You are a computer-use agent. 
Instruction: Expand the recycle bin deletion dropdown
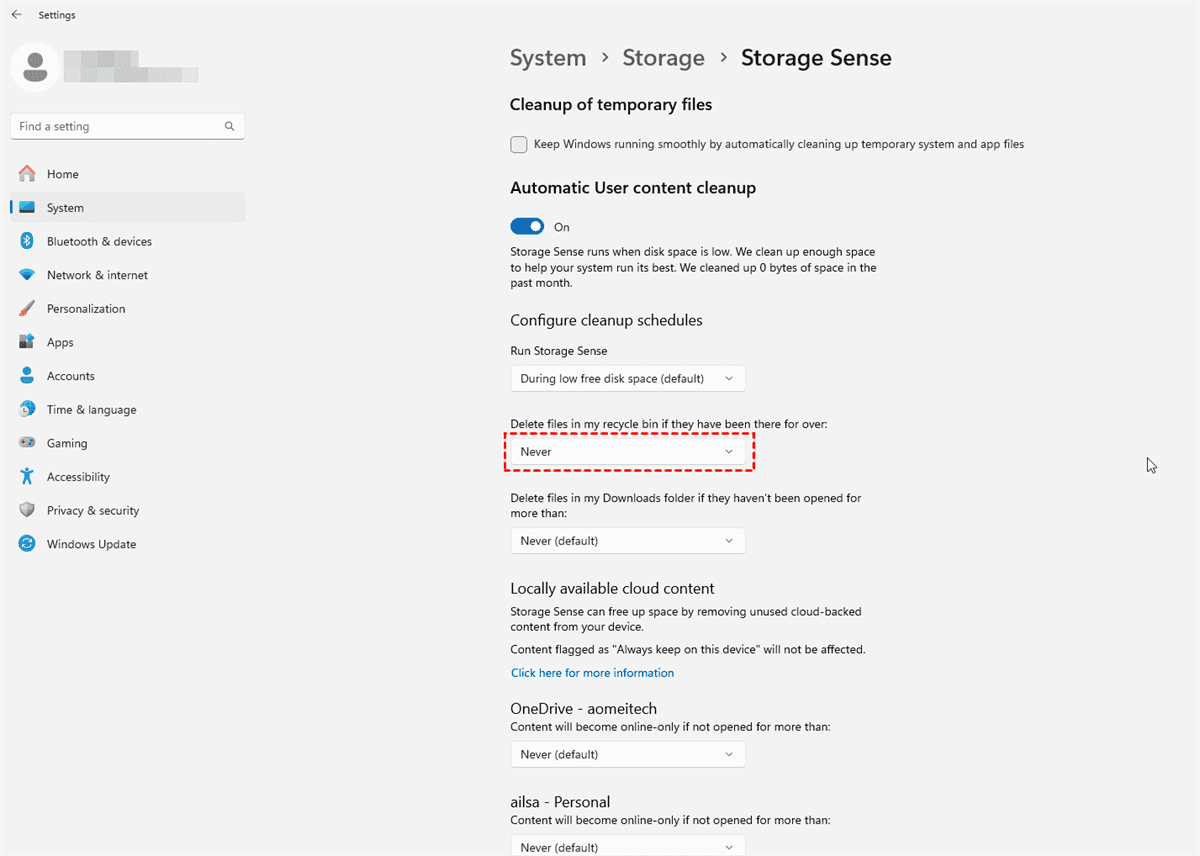pyautogui.click(x=627, y=452)
